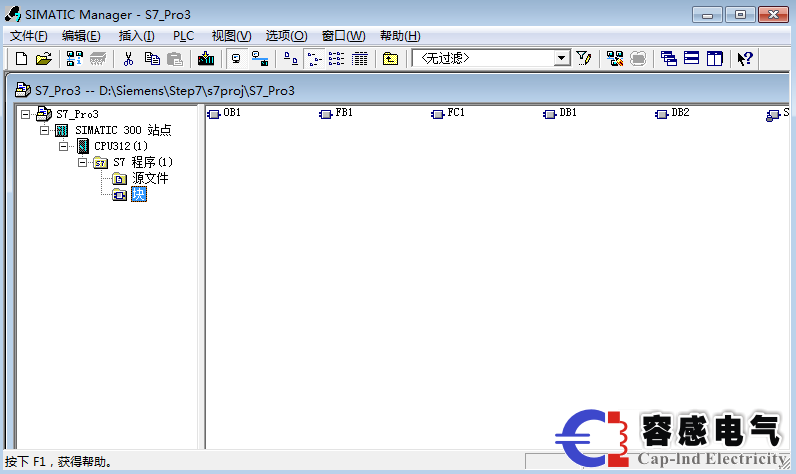This screenshot has width=796, height=474.
Task: Click the Context Help arrow icon
Action: [745, 59]
